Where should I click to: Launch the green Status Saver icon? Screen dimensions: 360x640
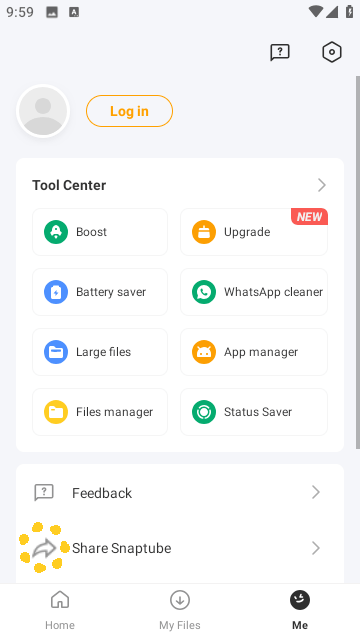[x=204, y=412]
